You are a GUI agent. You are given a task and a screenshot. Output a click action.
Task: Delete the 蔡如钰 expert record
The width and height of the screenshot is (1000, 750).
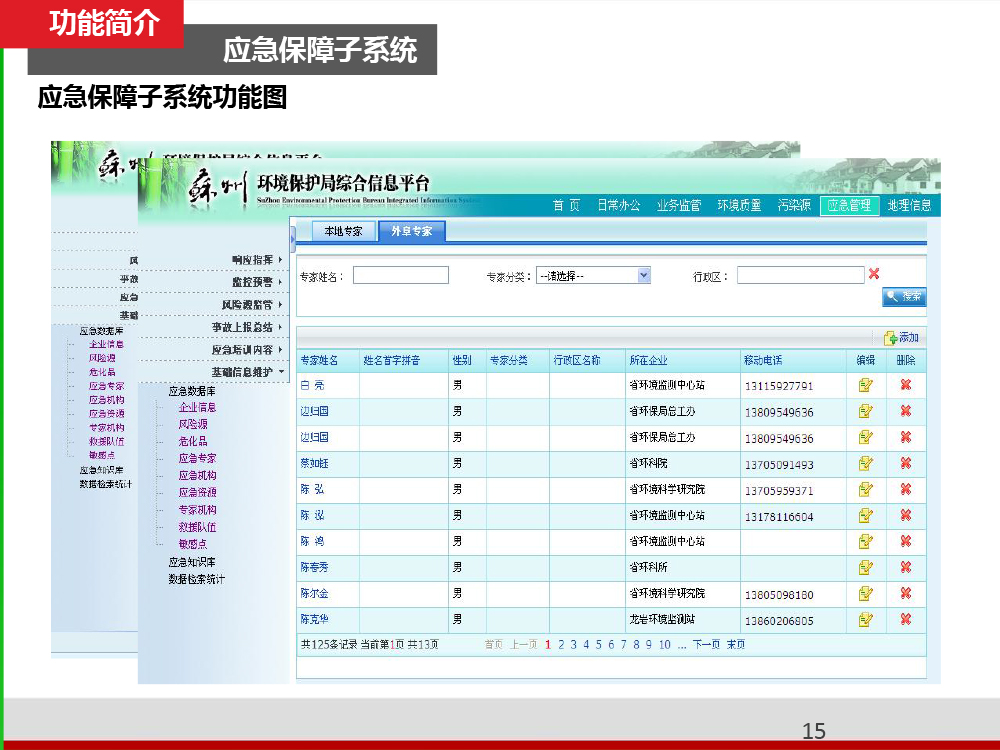point(905,463)
